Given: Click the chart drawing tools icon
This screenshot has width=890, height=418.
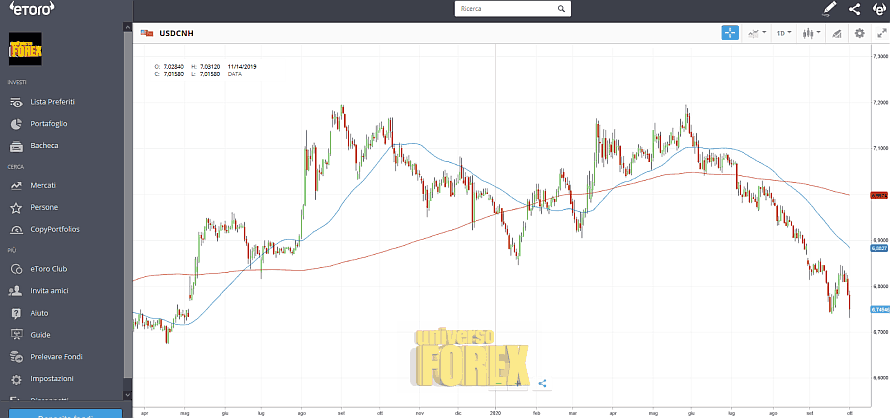Looking at the screenshot, I should click(x=836, y=33).
